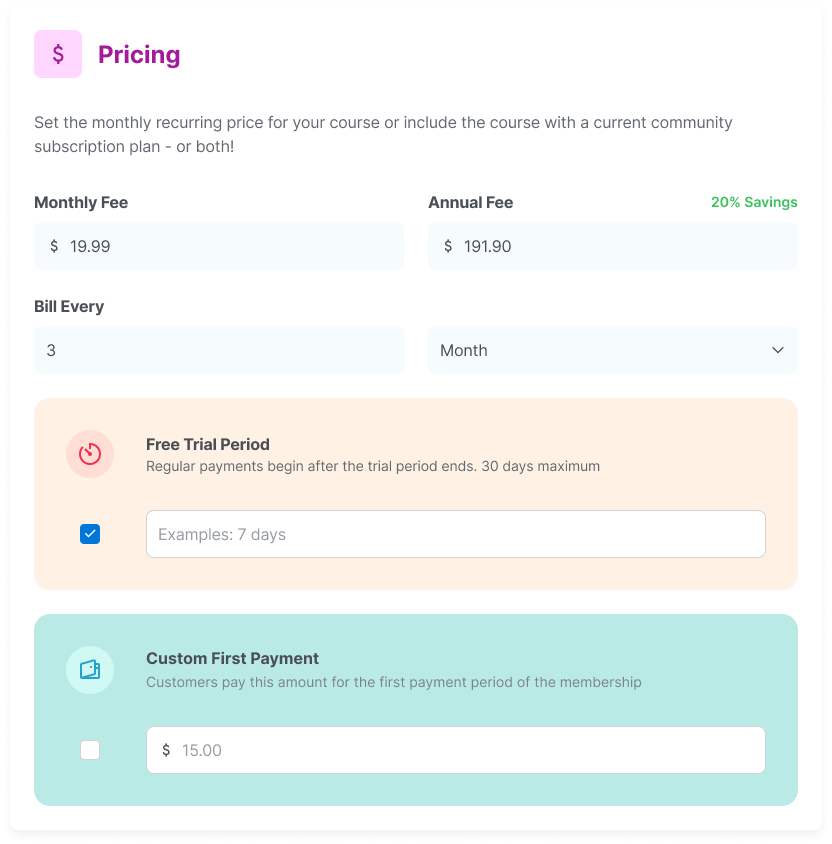The image size is (832, 844).
Task: Click the 15.00 custom first payment field
Action: click(x=456, y=750)
